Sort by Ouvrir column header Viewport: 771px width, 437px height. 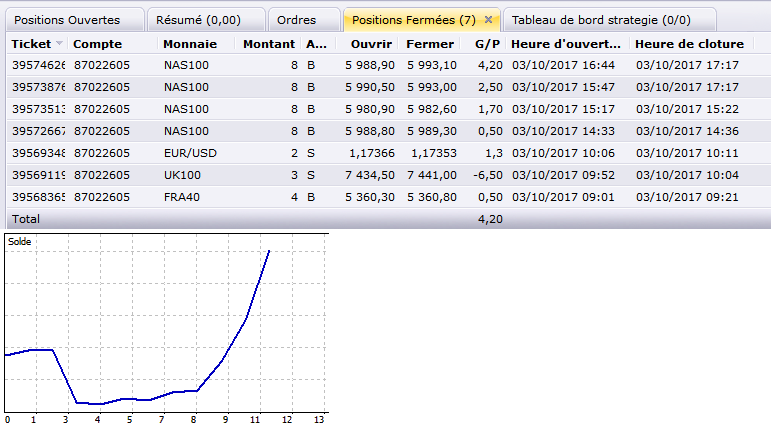point(371,44)
